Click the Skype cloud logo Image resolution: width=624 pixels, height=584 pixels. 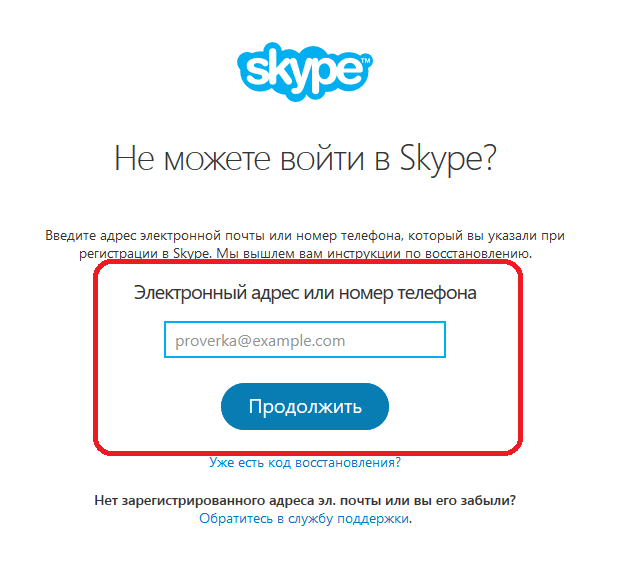click(x=305, y=72)
